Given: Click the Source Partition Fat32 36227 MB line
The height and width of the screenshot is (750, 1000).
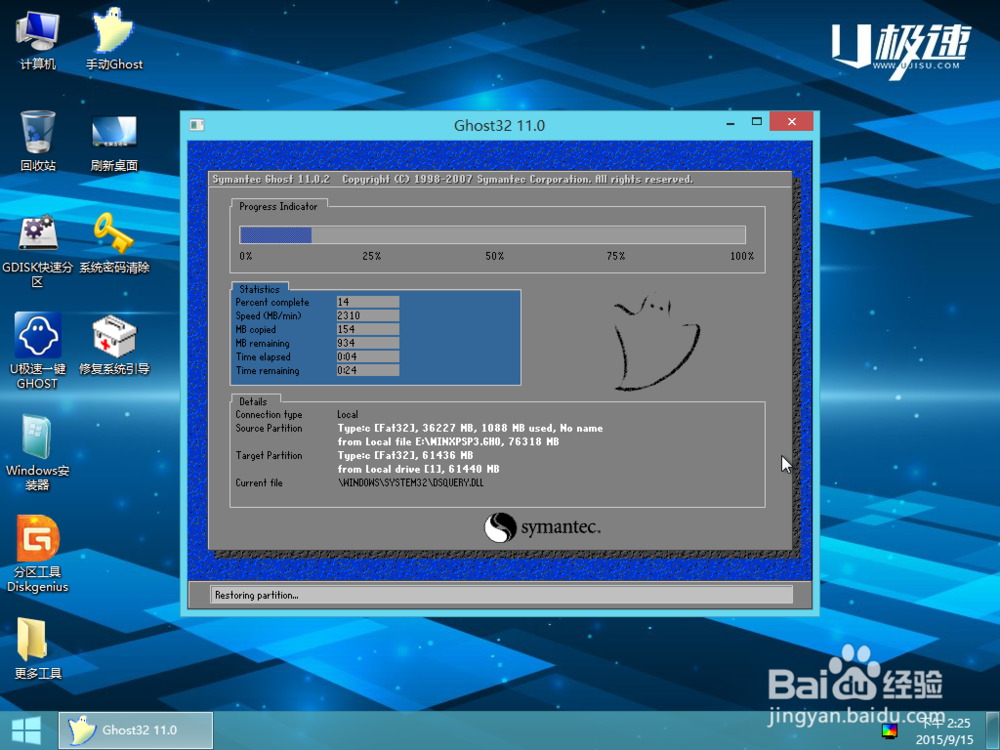Looking at the screenshot, I should click(x=470, y=429).
